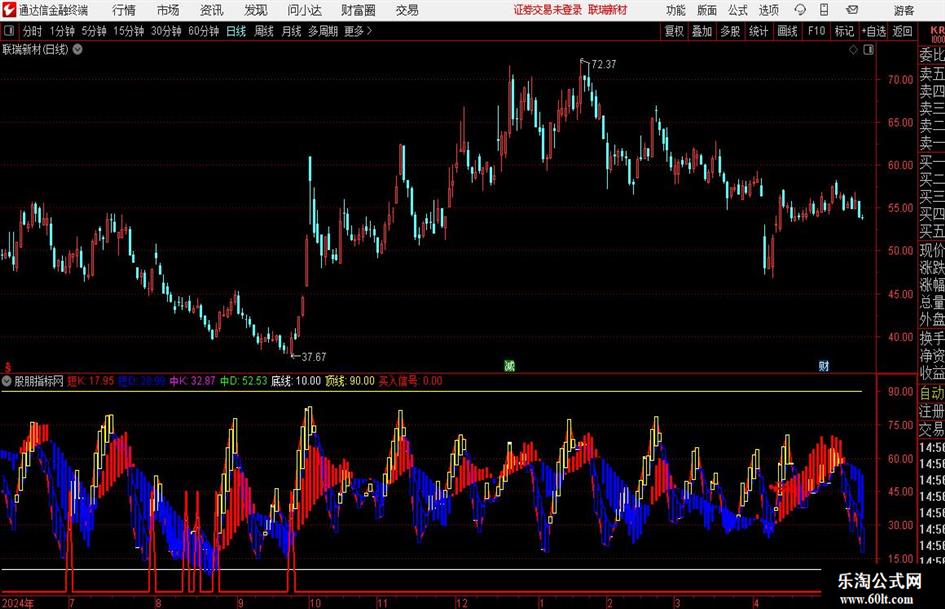This screenshot has width=945, height=609.
Task: Click the diamond icon above price axis
Action: coord(853,50)
